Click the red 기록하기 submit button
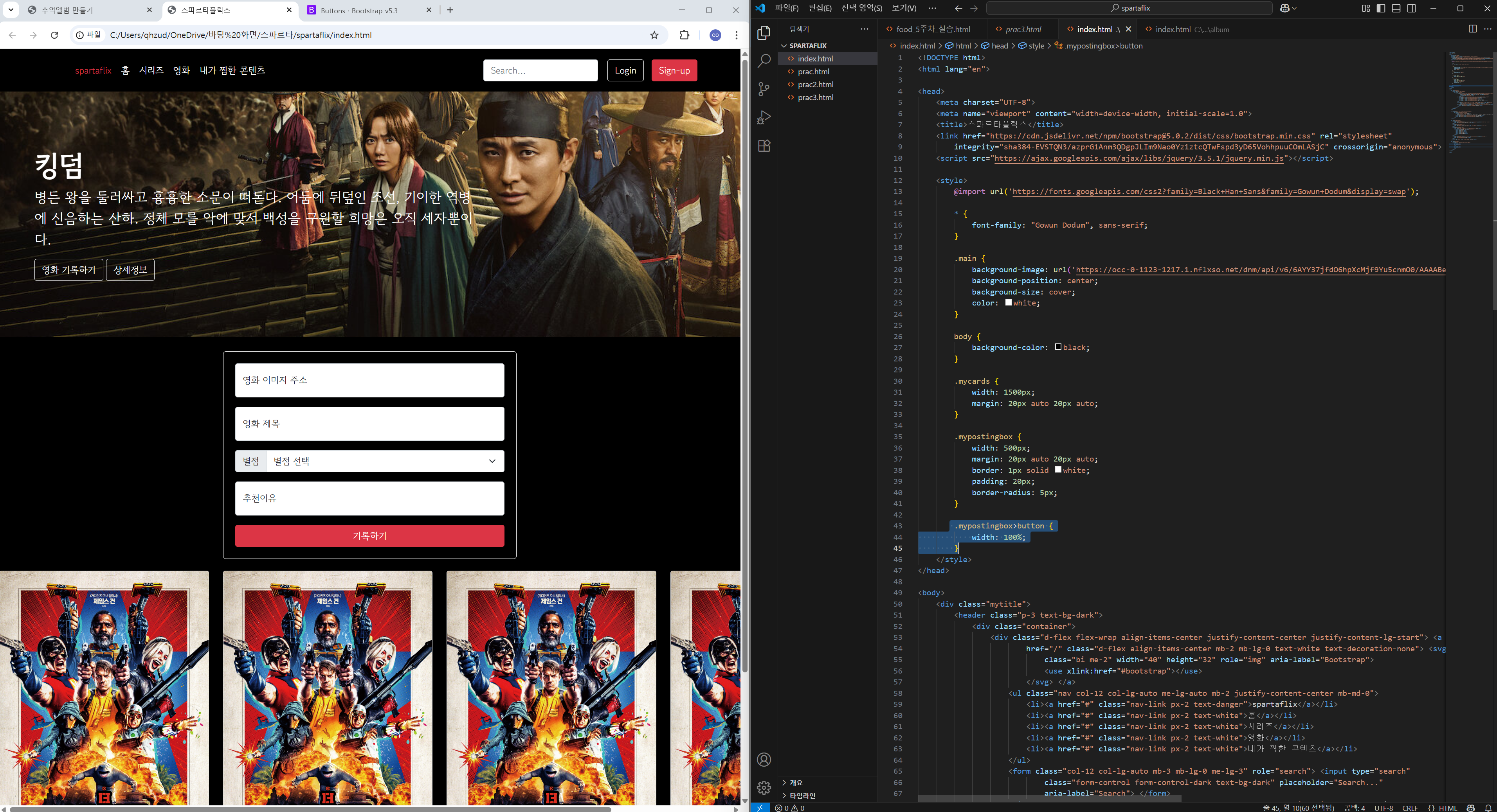This screenshot has height=812, width=1497. [x=369, y=535]
